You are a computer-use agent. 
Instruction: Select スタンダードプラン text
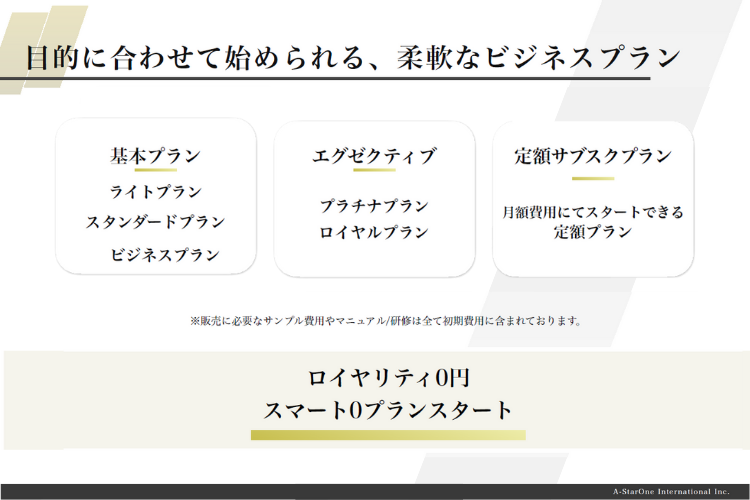pos(155,222)
